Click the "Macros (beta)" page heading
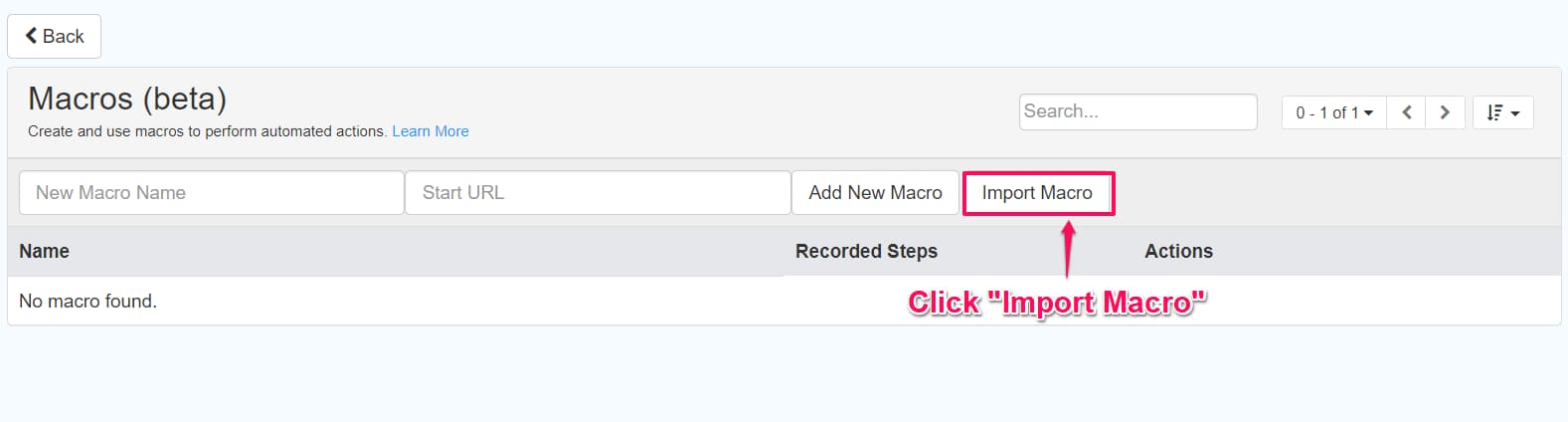The height and width of the screenshot is (422, 1568). [127, 99]
